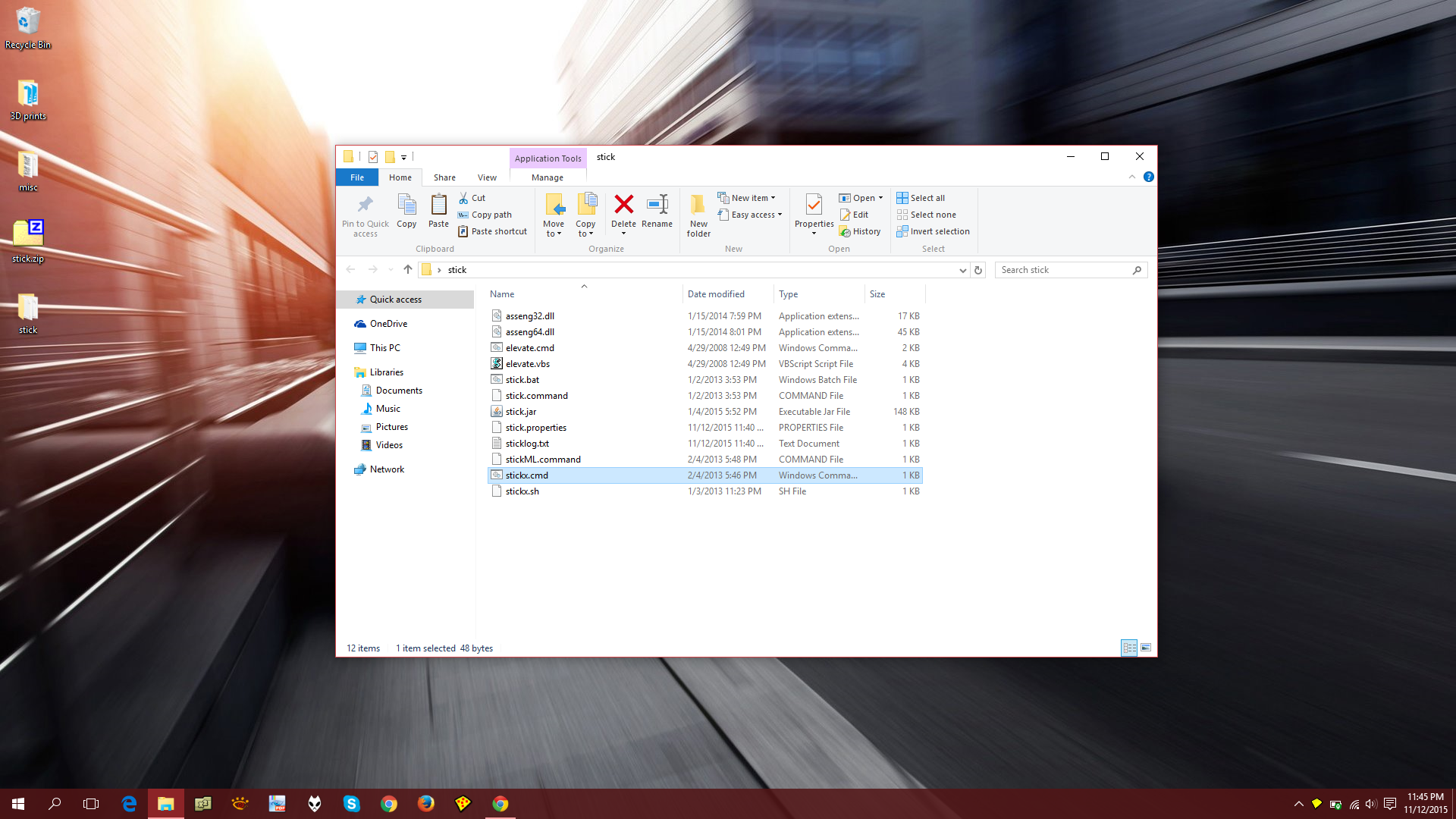Screen dimensions: 1456x819
Task: Sort files by Date modified column
Action: pos(728,294)
